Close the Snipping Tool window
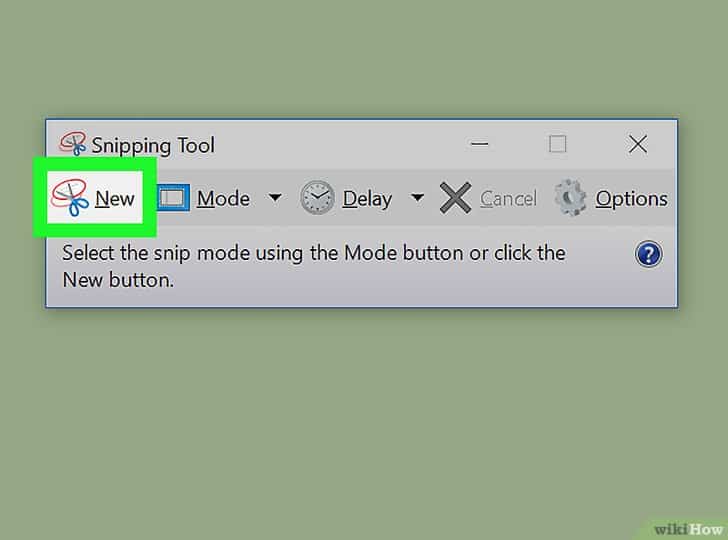The image size is (728, 540). [x=637, y=144]
